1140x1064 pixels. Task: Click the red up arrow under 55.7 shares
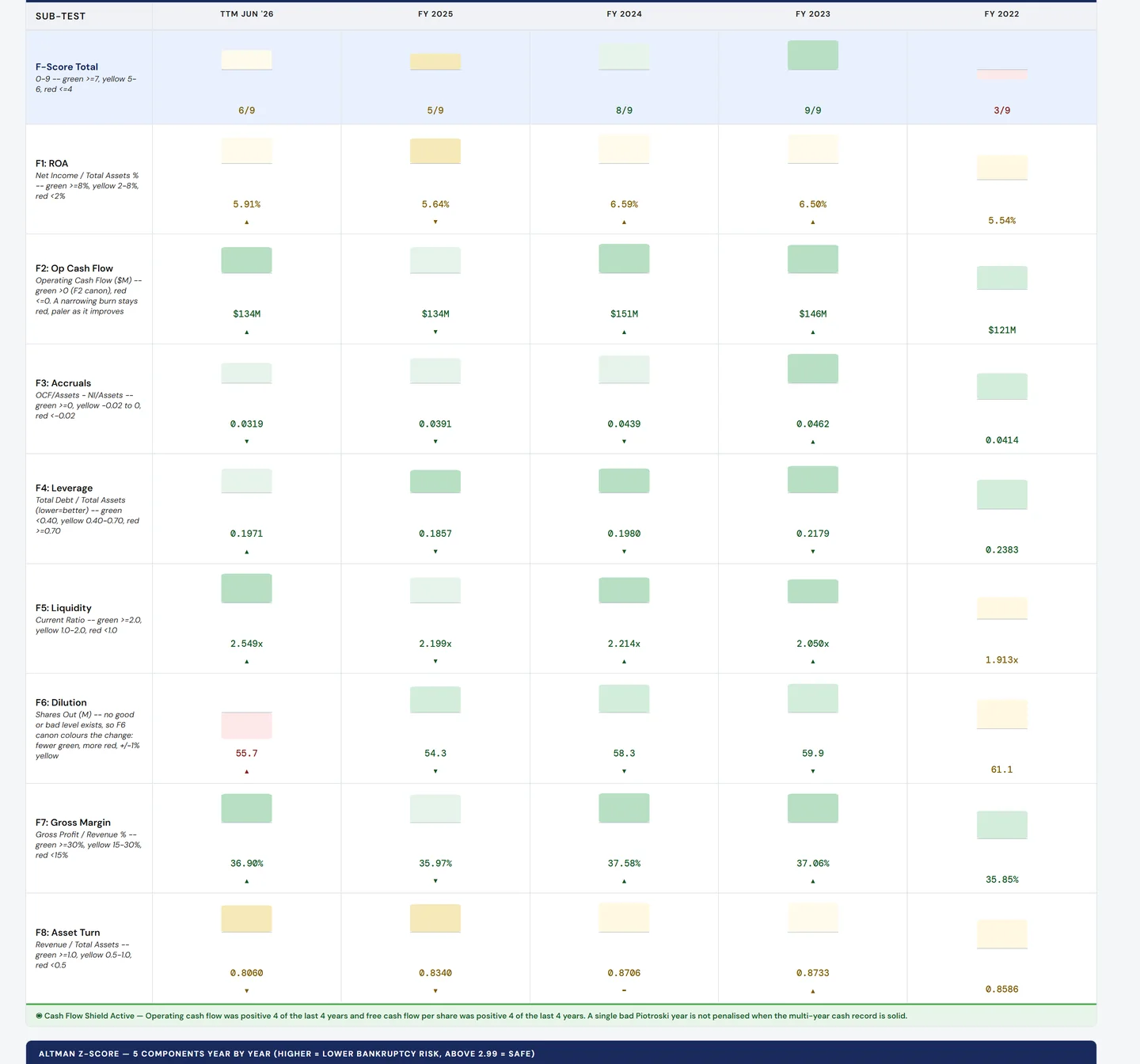pos(247,771)
